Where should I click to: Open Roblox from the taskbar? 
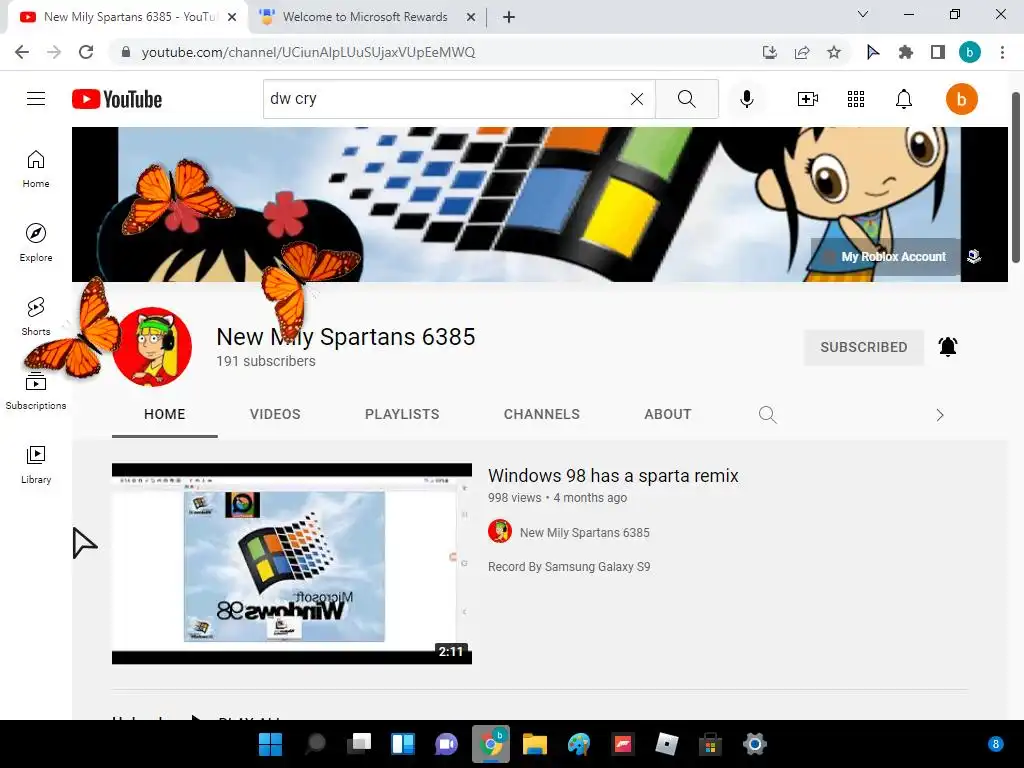(667, 744)
